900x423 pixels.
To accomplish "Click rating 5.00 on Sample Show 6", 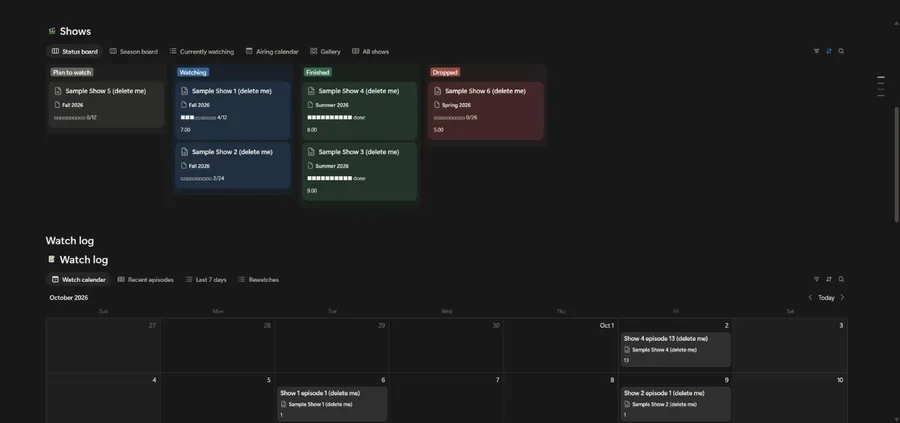I will (439, 130).
